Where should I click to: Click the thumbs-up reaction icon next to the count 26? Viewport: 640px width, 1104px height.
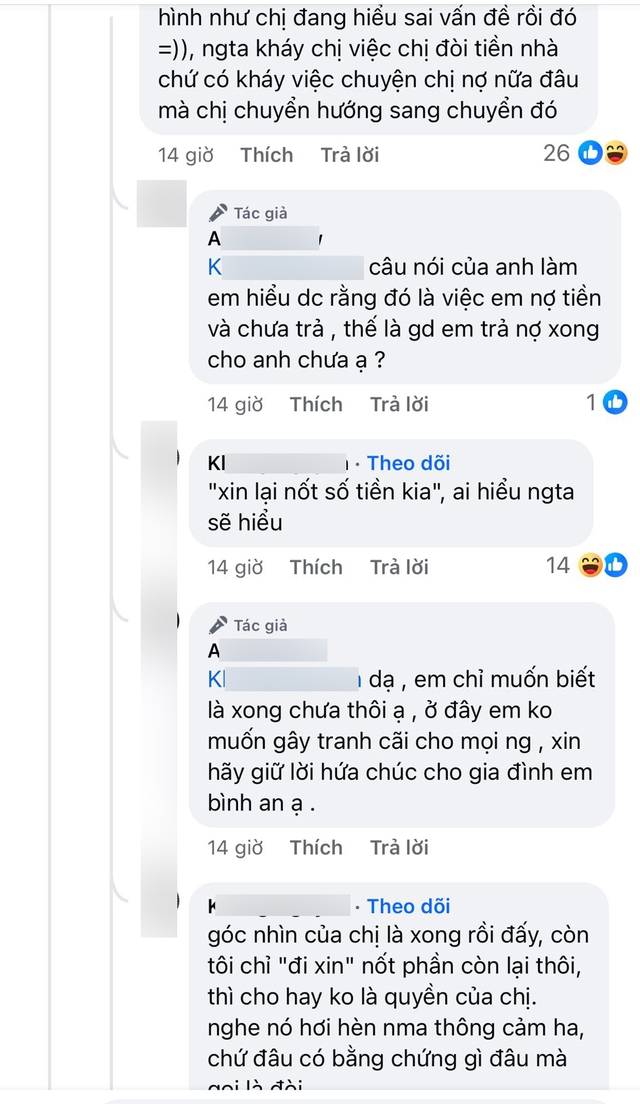pos(589,151)
